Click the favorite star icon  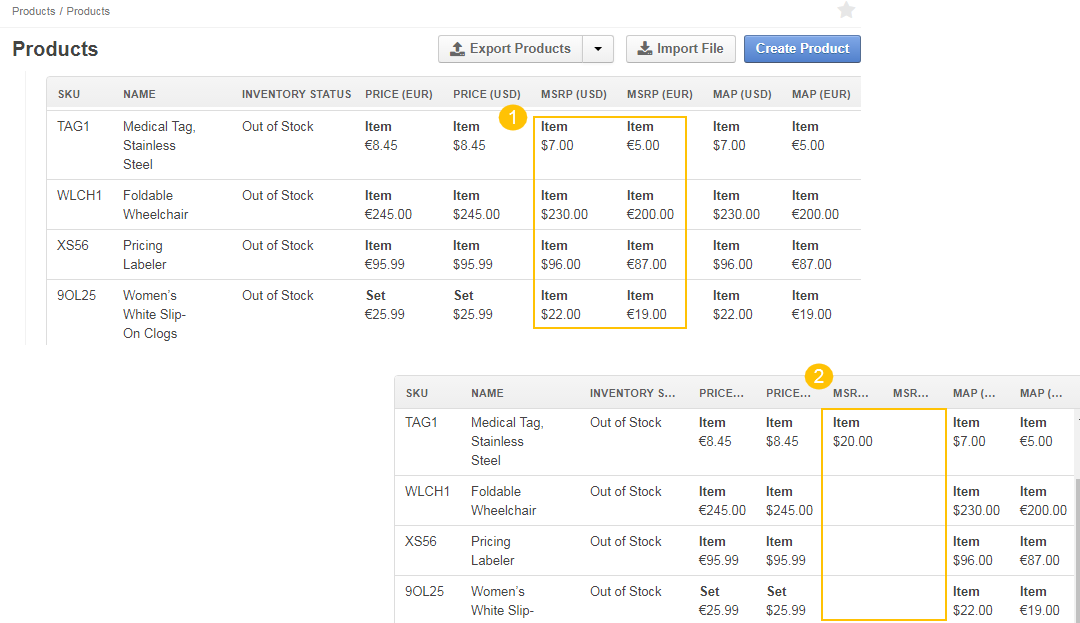click(846, 11)
